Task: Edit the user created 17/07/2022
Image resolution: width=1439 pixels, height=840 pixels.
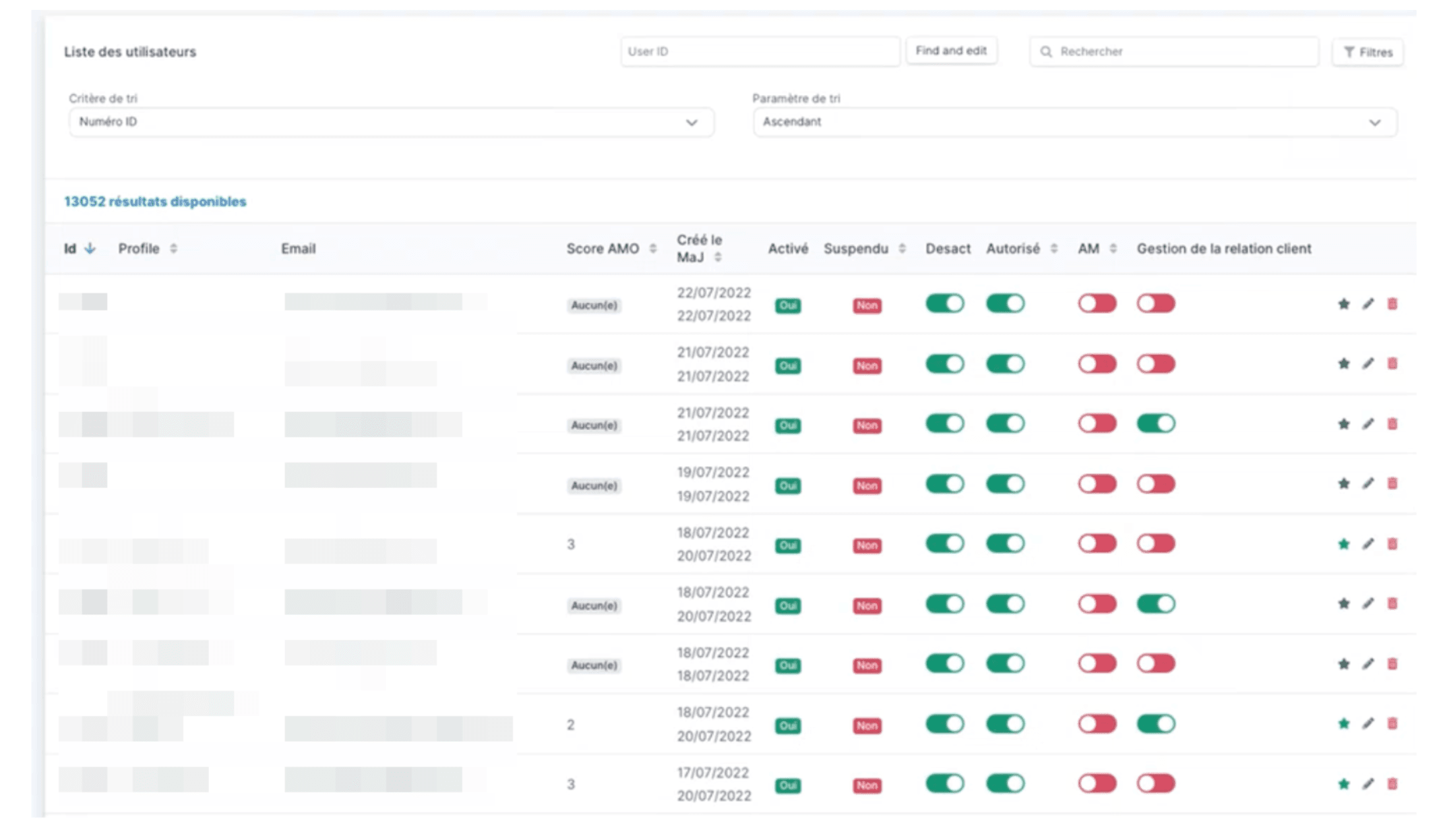Action: pos(1368,784)
